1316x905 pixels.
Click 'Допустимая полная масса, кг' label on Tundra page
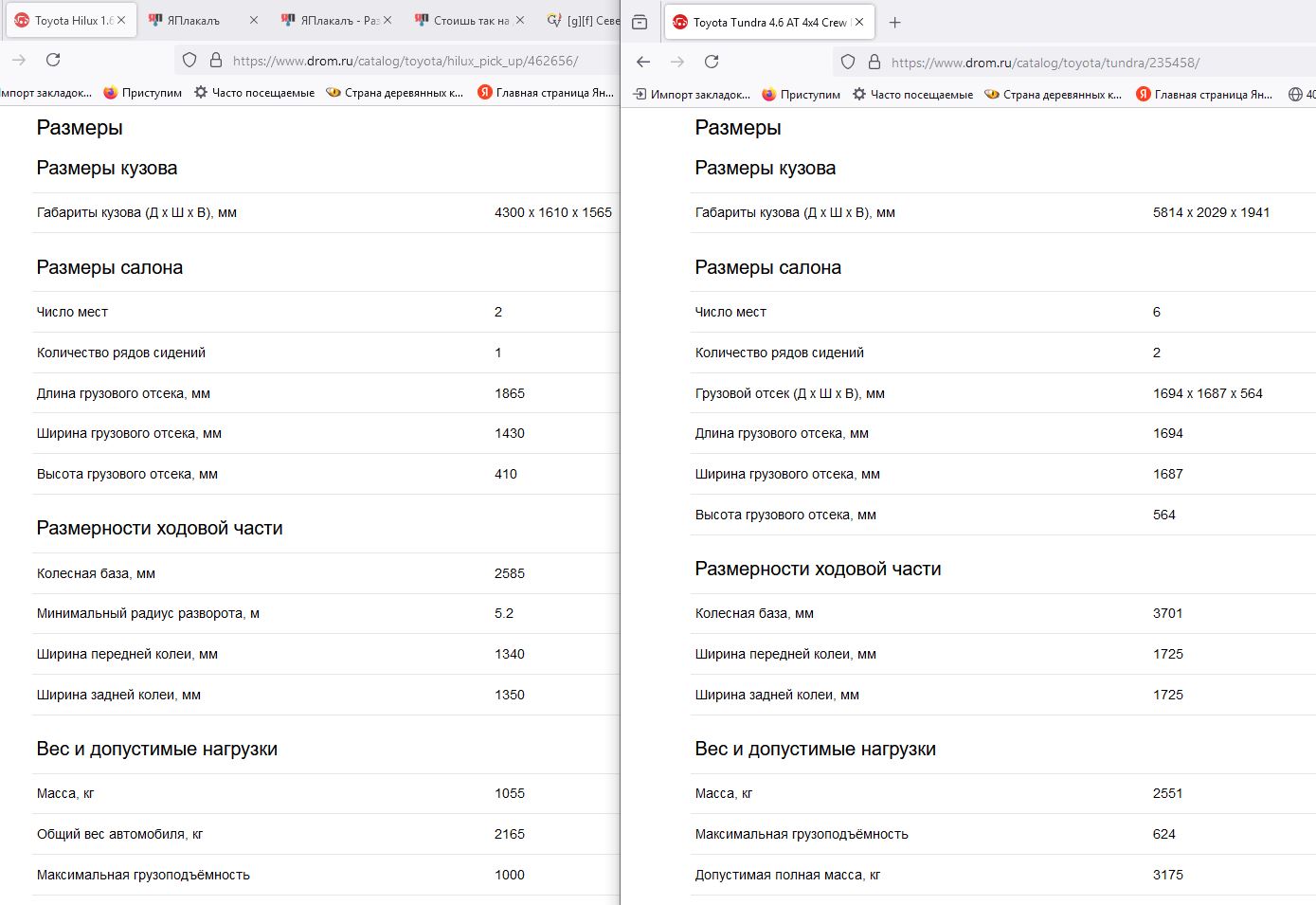tap(788, 875)
